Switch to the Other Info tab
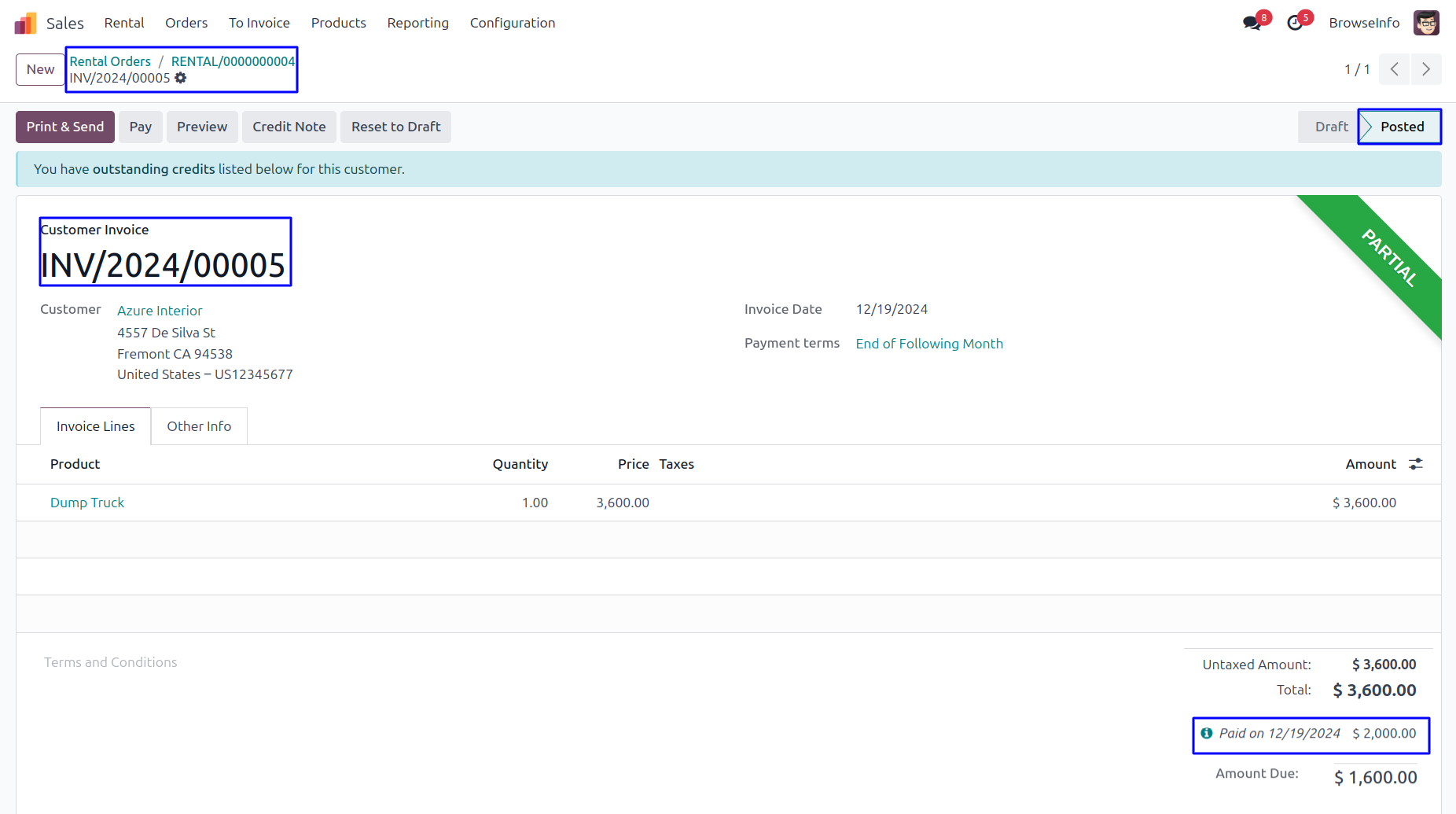 [199, 426]
